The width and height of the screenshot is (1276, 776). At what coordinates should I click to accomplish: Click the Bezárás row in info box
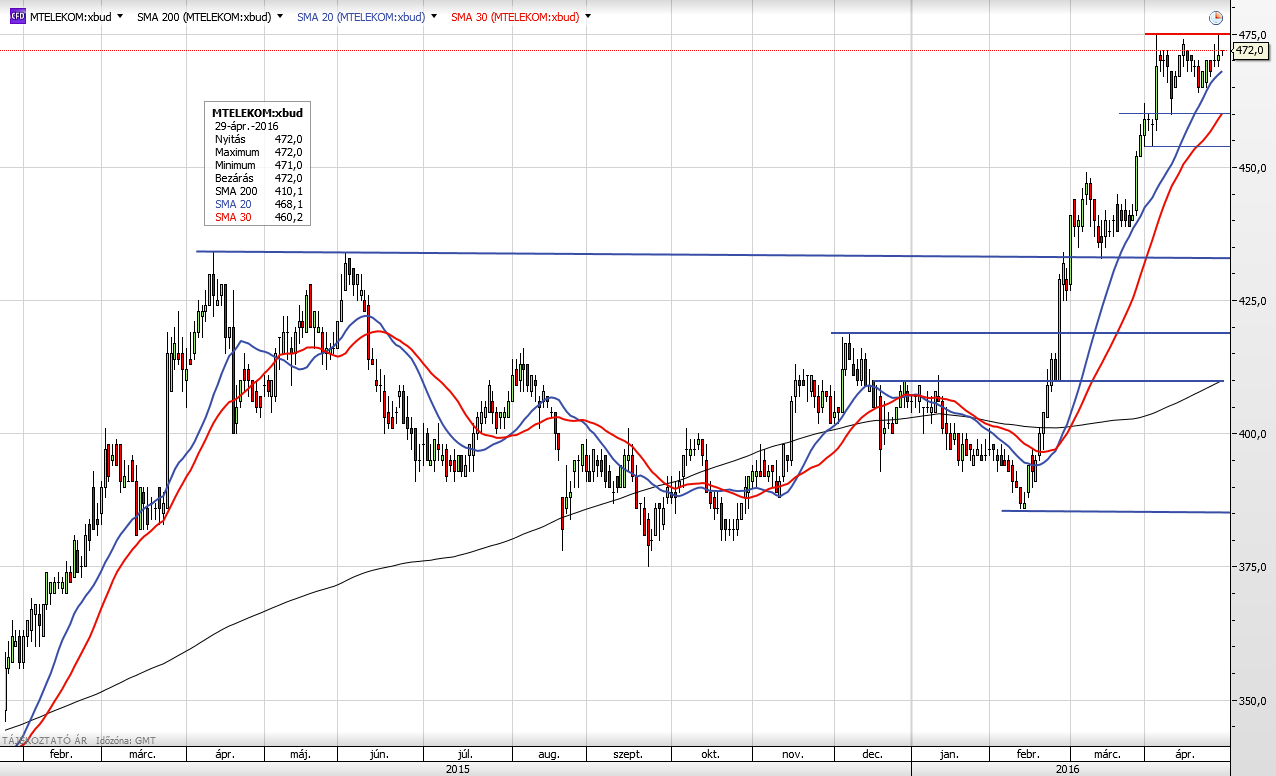point(258,178)
